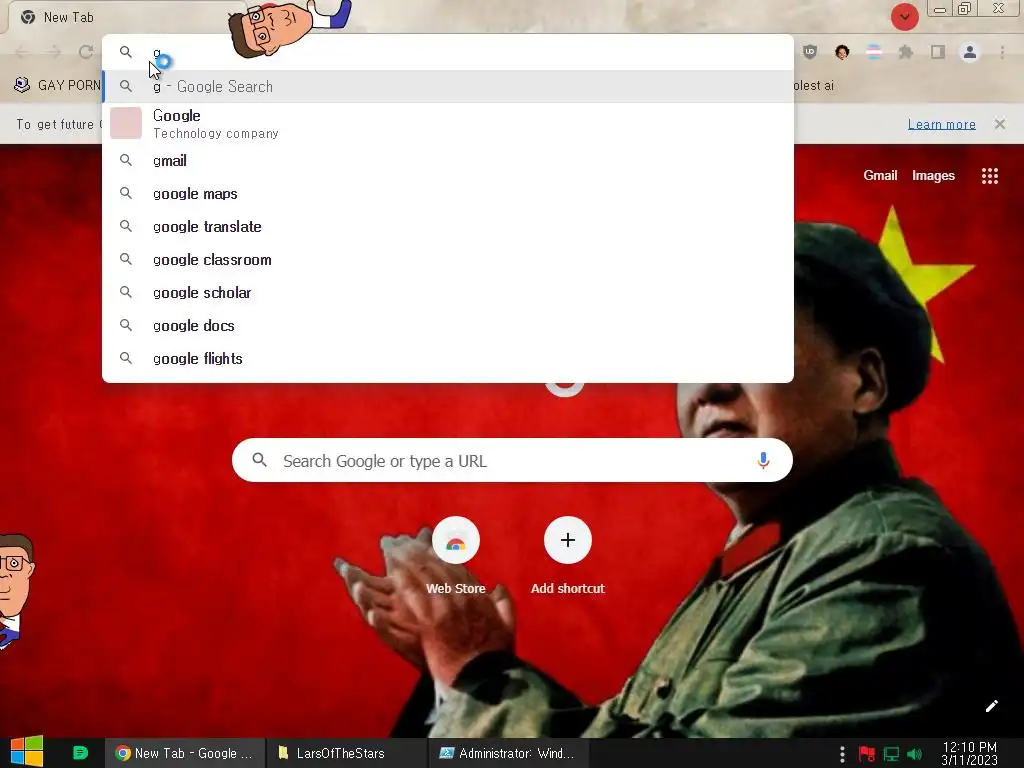Open the Chrome three-dot menu
This screenshot has height=768, width=1024.
pyautogui.click(x=1002, y=52)
